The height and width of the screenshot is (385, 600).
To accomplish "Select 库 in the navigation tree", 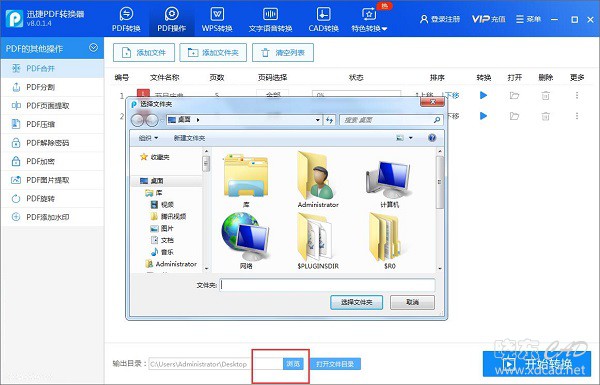I will click(x=154, y=193).
